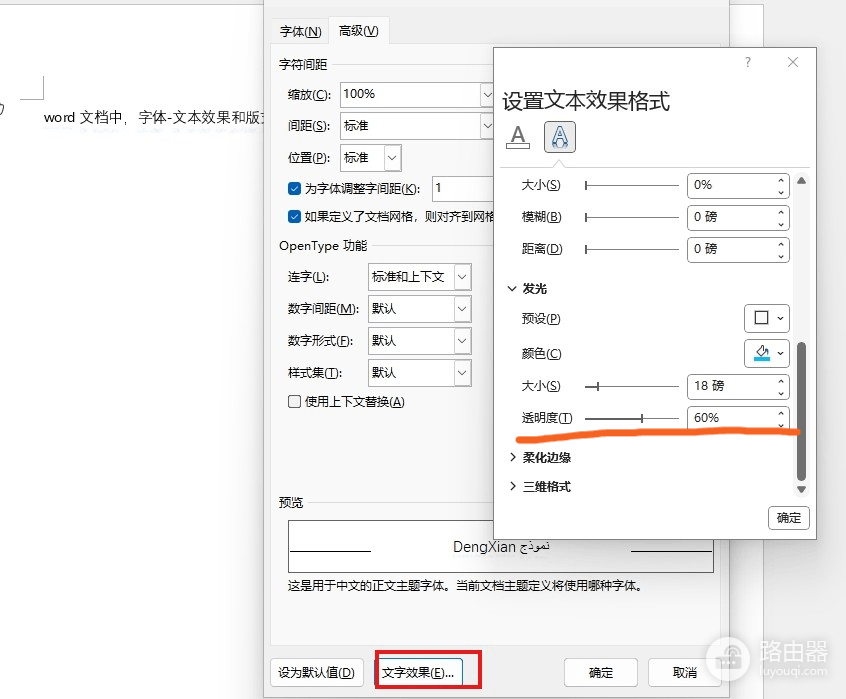Open the 数字间距(M) dropdown

pyautogui.click(x=462, y=309)
